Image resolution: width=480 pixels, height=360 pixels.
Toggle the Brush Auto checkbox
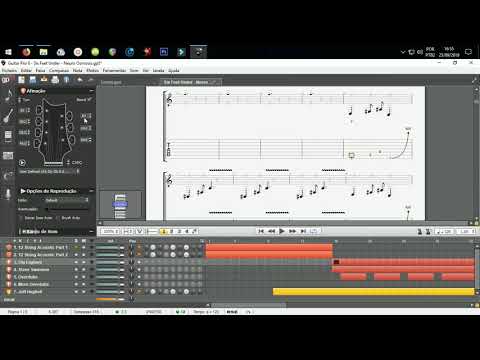tap(58, 218)
